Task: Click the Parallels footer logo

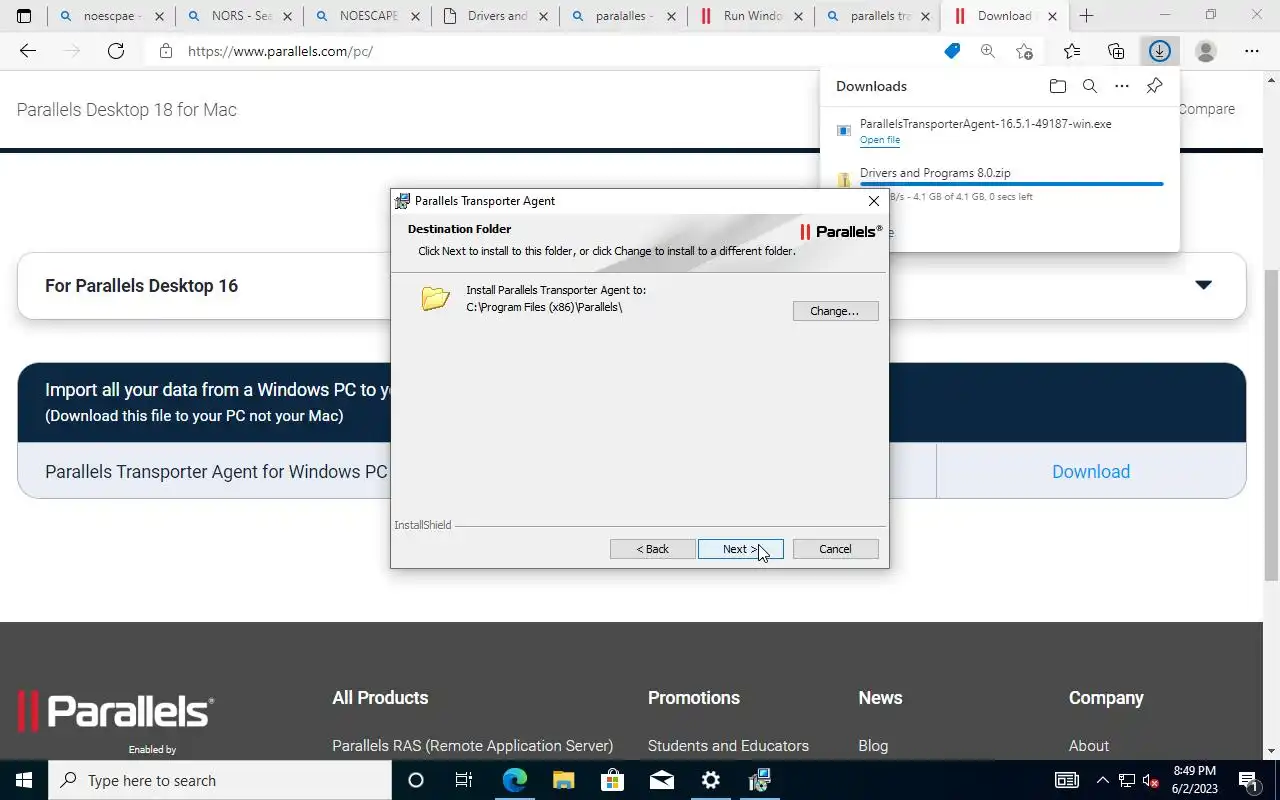Action: point(116,711)
